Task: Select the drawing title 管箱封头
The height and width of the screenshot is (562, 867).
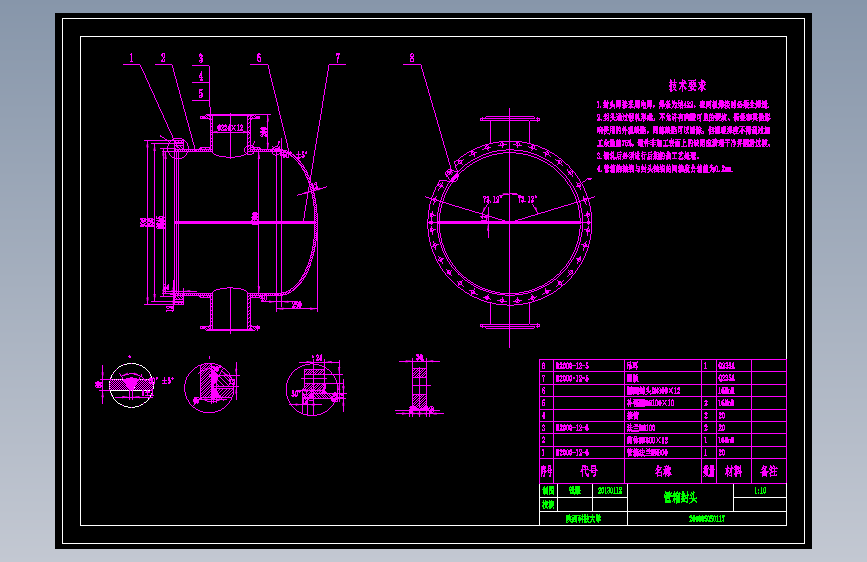Action: (681, 498)
